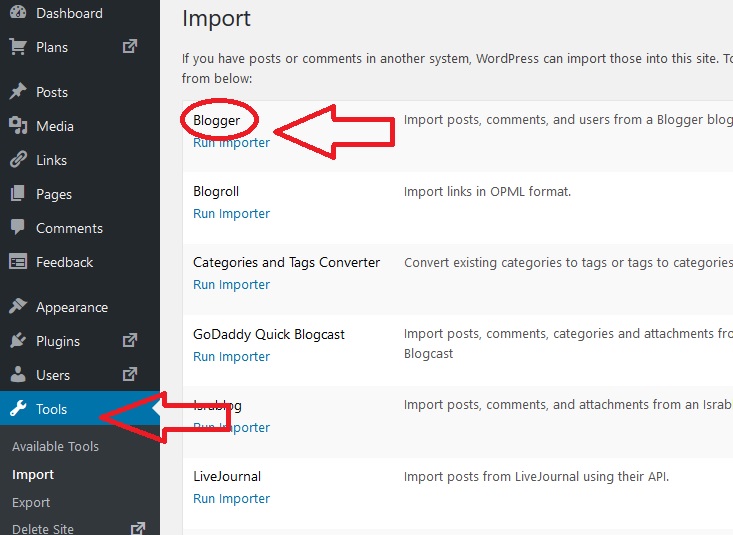Open external link icon beside Delete Site
This screenshot has height=535, width=733.
pos(137,528)
